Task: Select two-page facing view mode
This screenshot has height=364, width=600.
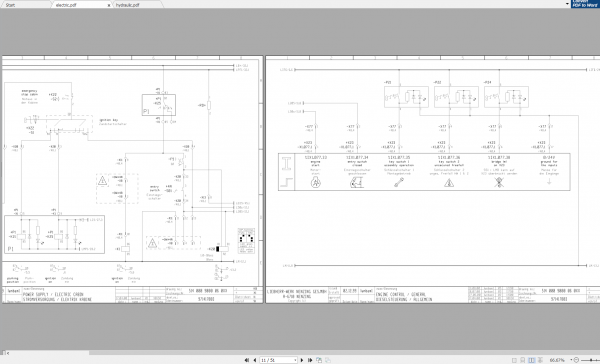Action: [532, 360]
